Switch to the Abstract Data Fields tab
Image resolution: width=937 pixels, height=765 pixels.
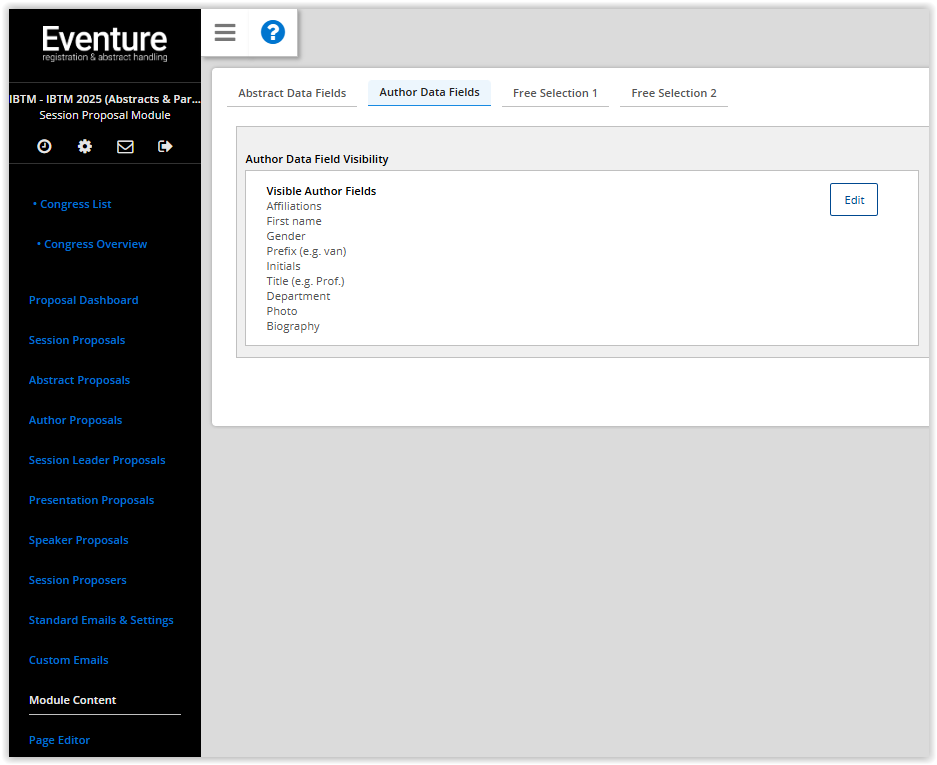point(291,92)
